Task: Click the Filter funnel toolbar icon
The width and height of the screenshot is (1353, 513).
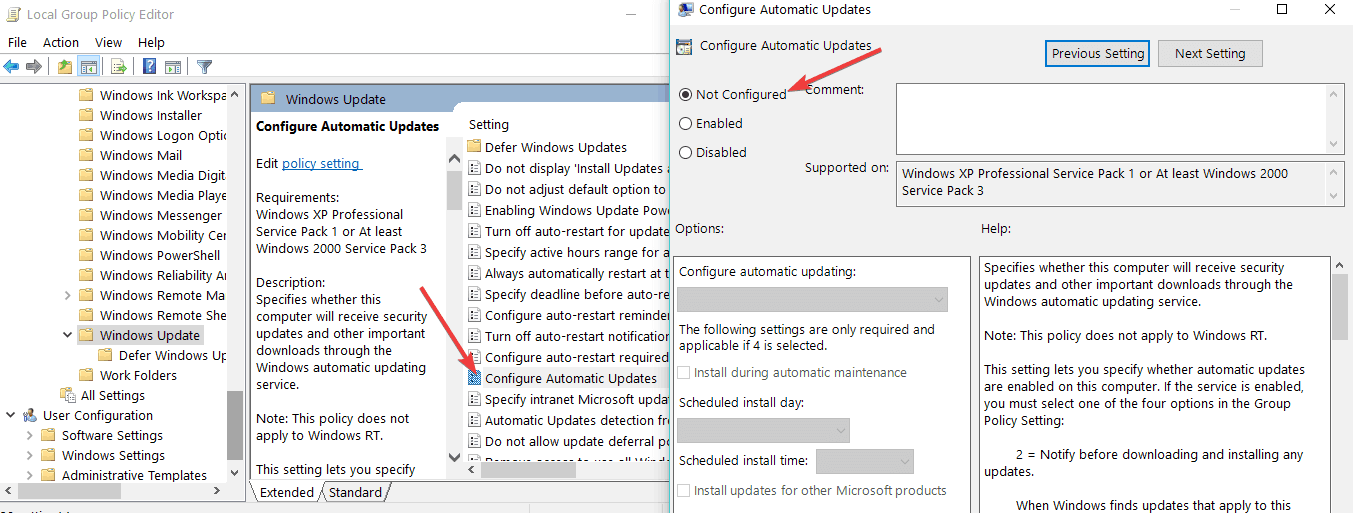Action: tap(205, 67)
